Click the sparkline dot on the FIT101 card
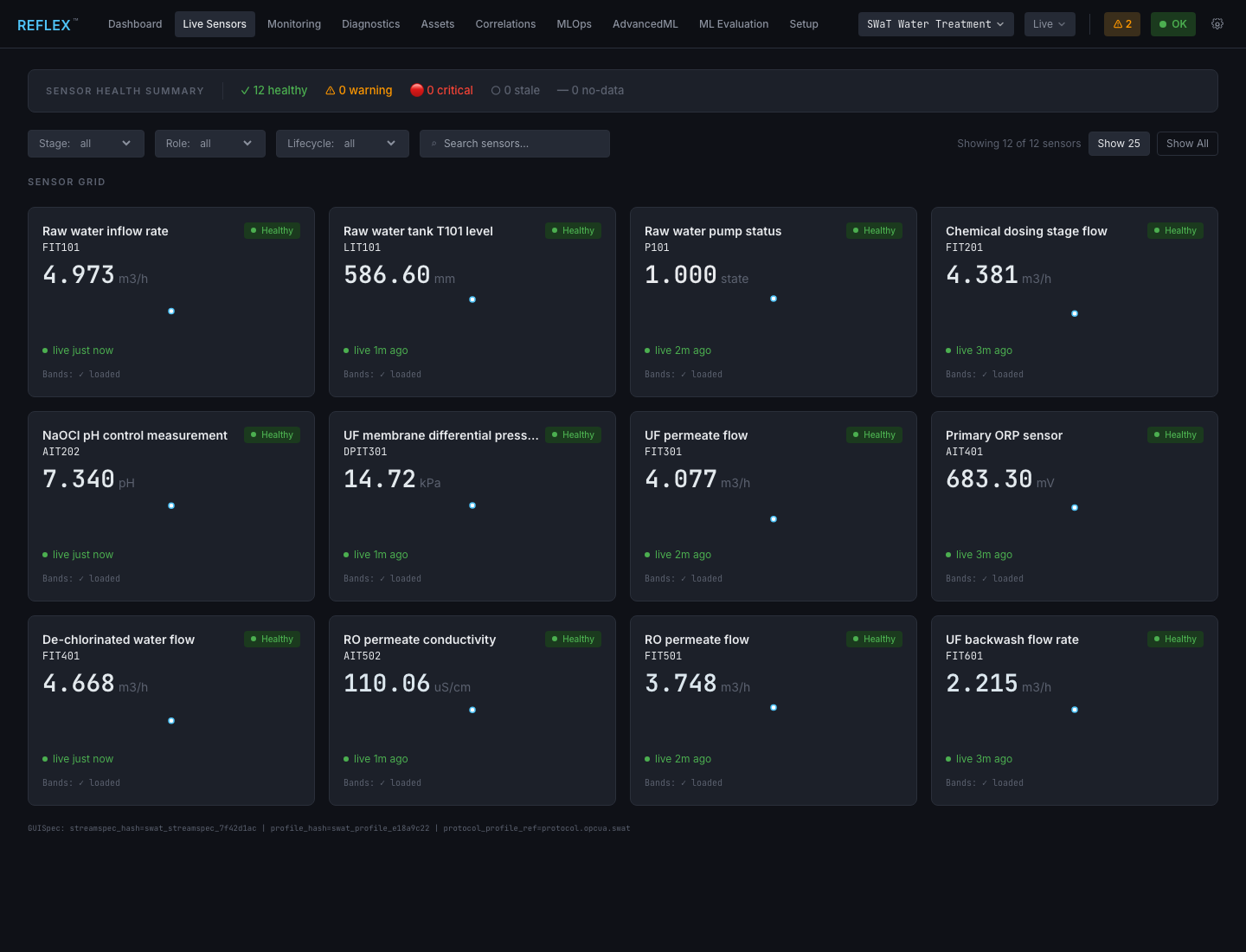1246x952 pixels. [171, 311]
